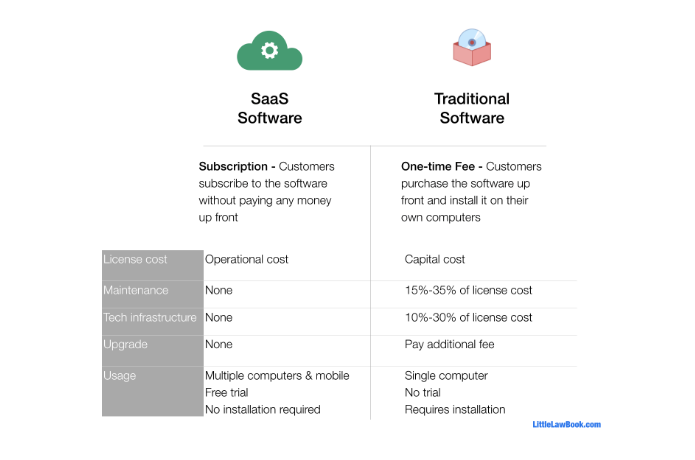Viewport: 695px width, 460px height.
Task: Click the Requires installation text
Action: point(454,409)
